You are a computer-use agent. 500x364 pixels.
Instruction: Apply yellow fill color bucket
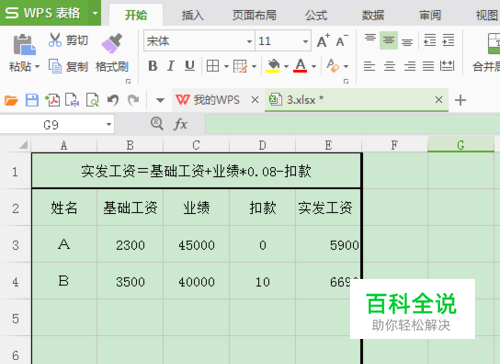(273, 66)
